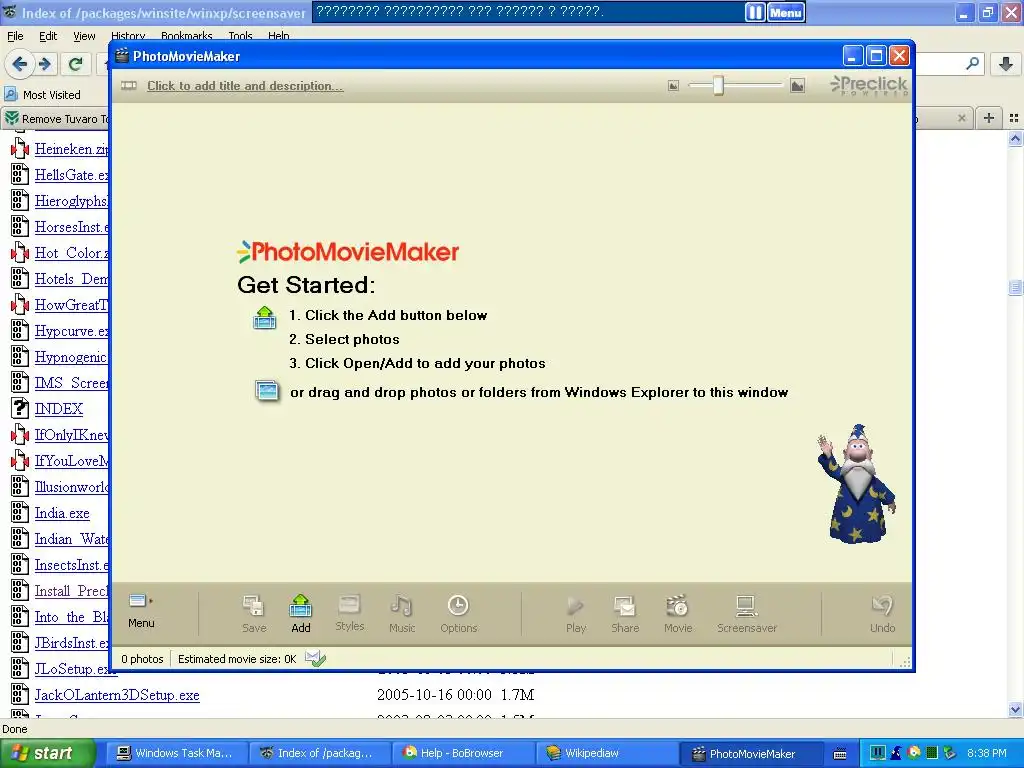
Task: Click the browser Forward arrow button
Action: point(45,64)
